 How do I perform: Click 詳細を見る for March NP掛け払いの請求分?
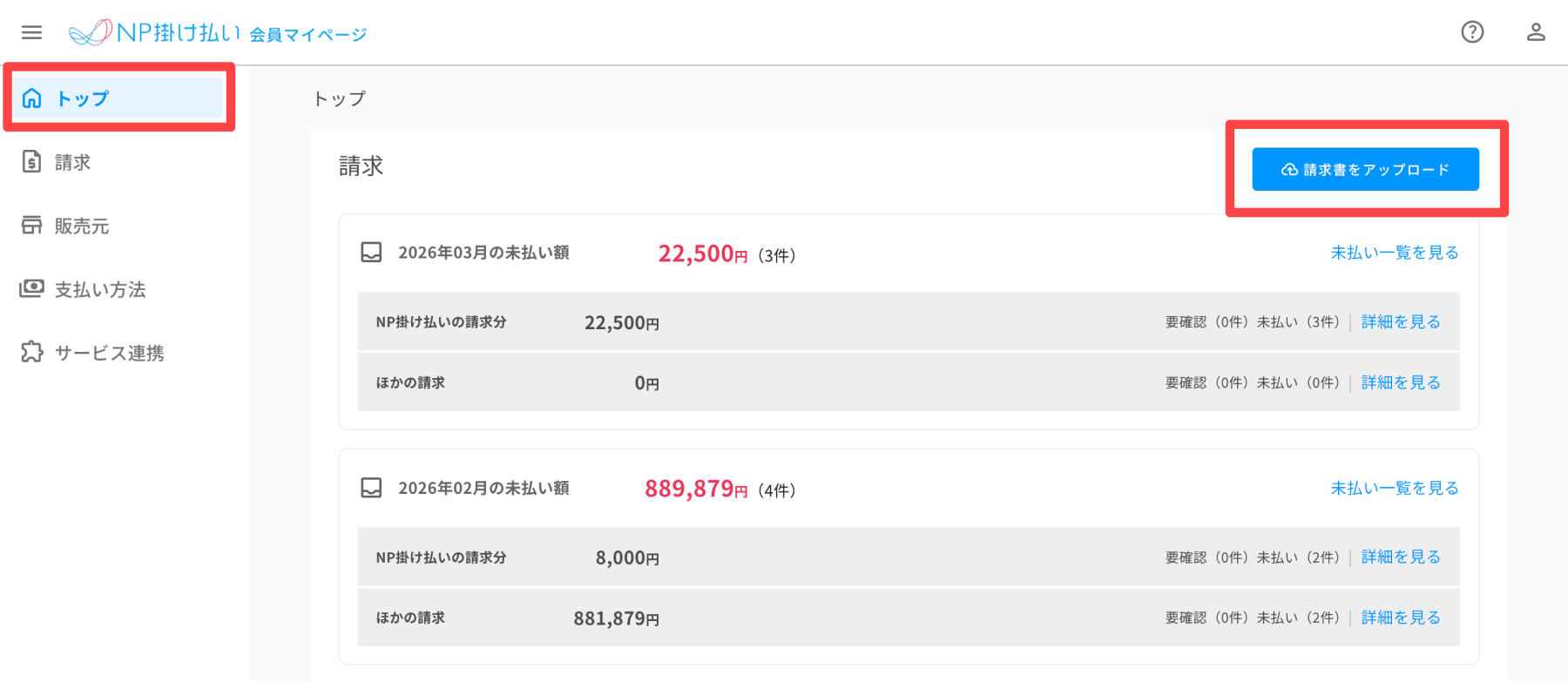(x=1401, y=322)
